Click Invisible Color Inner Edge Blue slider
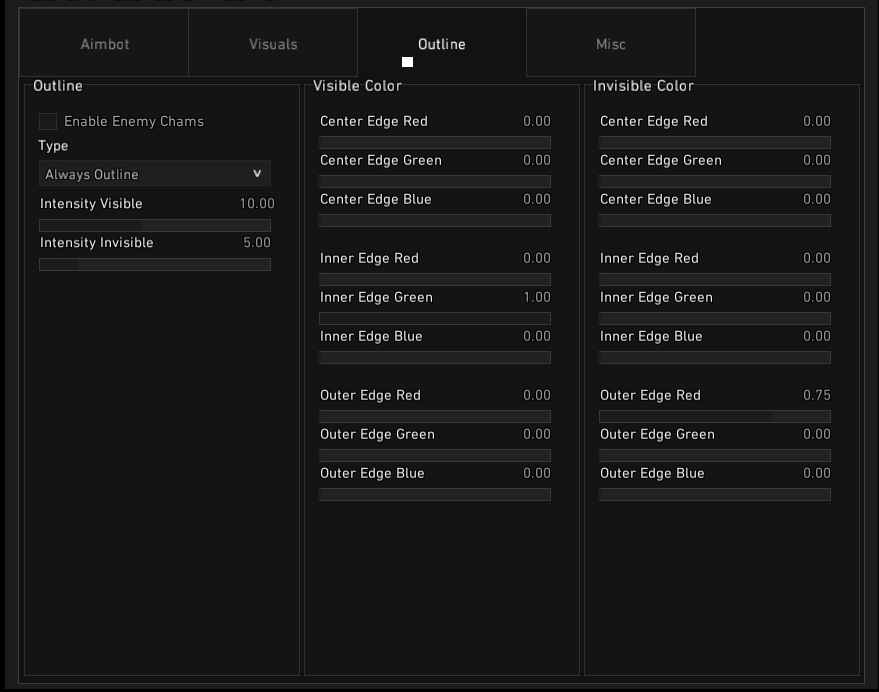Screen dimensions: 879x692 click(x=715, y=358)
